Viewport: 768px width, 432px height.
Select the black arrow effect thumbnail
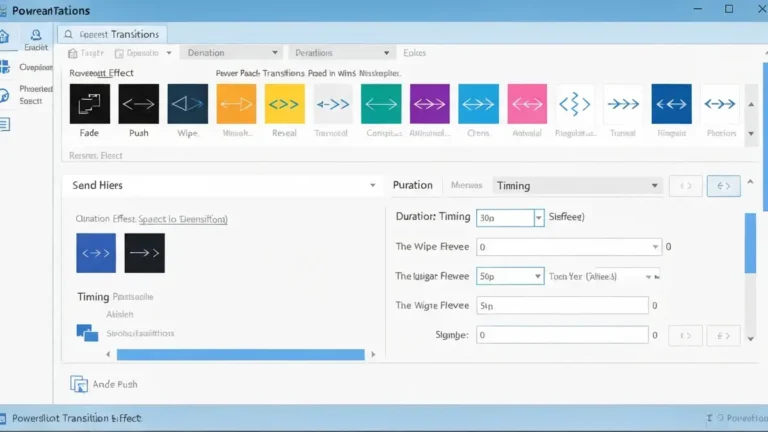(x=144, y=253)
